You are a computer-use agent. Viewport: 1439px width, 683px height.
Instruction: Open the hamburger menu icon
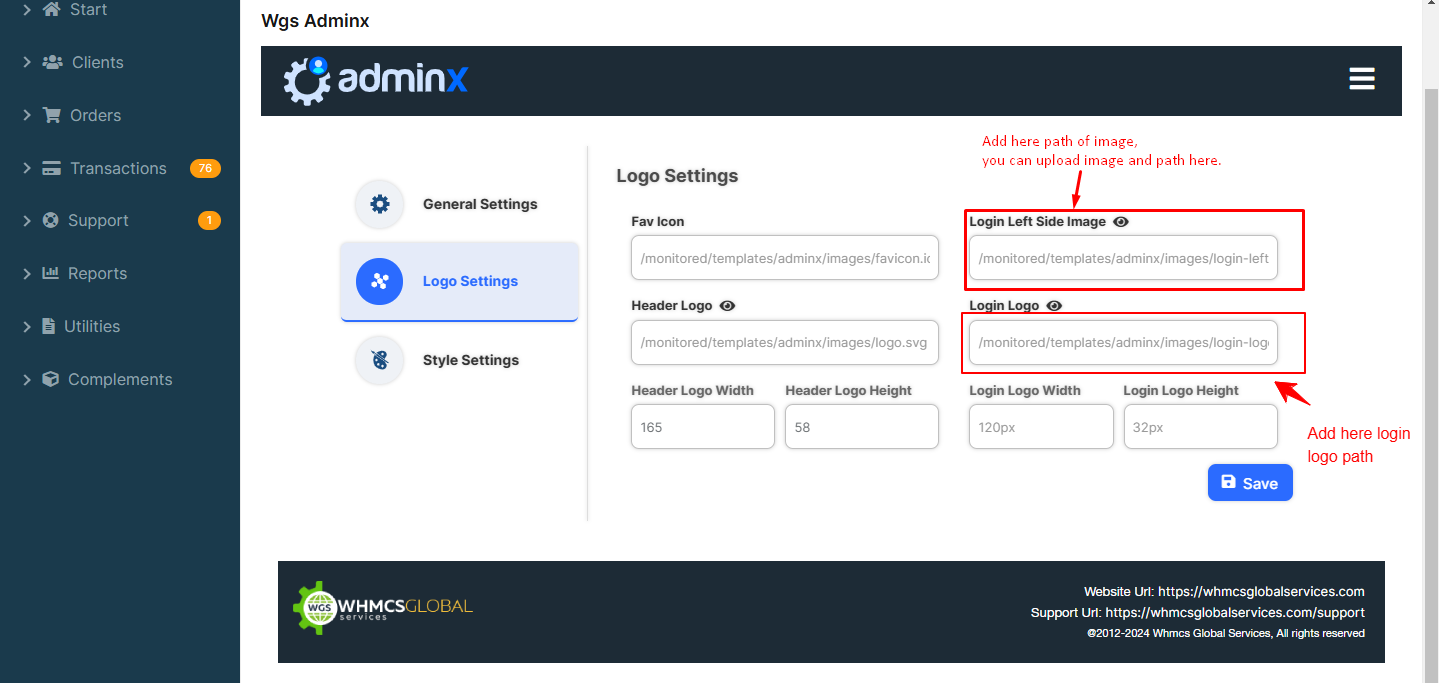tap(1361, 79)
